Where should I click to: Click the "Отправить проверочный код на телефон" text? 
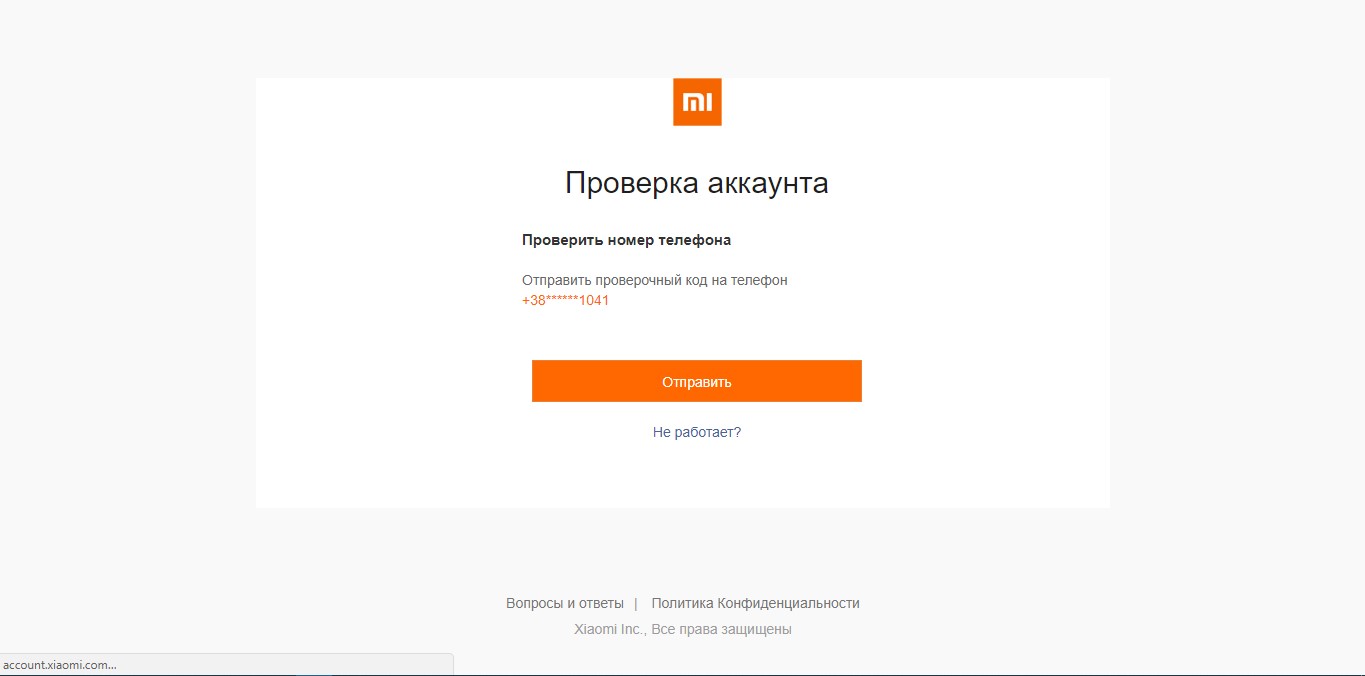[654, 280]
